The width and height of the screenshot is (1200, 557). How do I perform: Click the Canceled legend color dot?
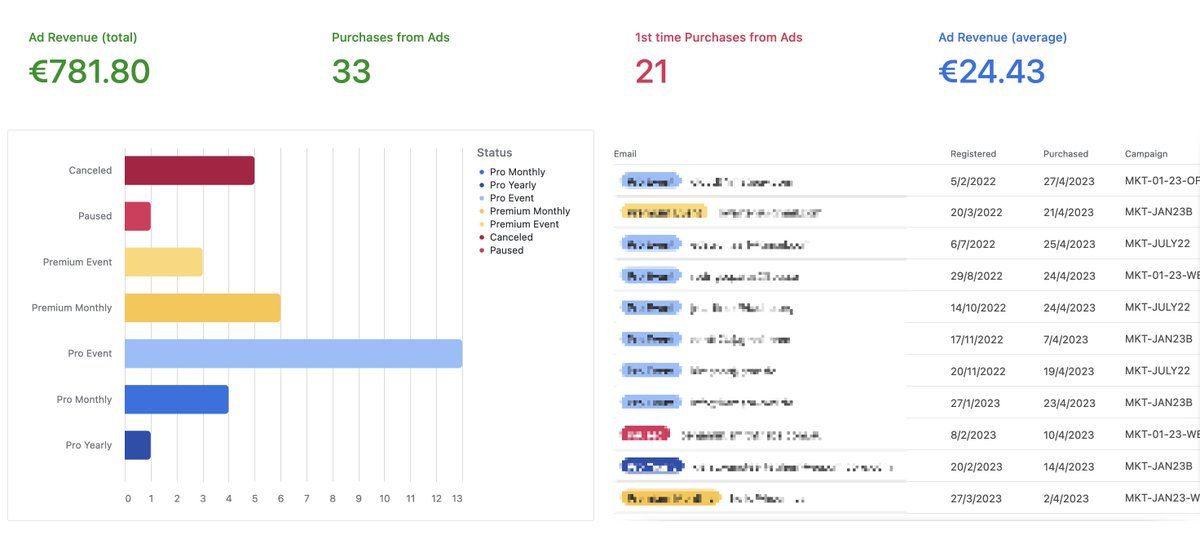click(482, 237)
